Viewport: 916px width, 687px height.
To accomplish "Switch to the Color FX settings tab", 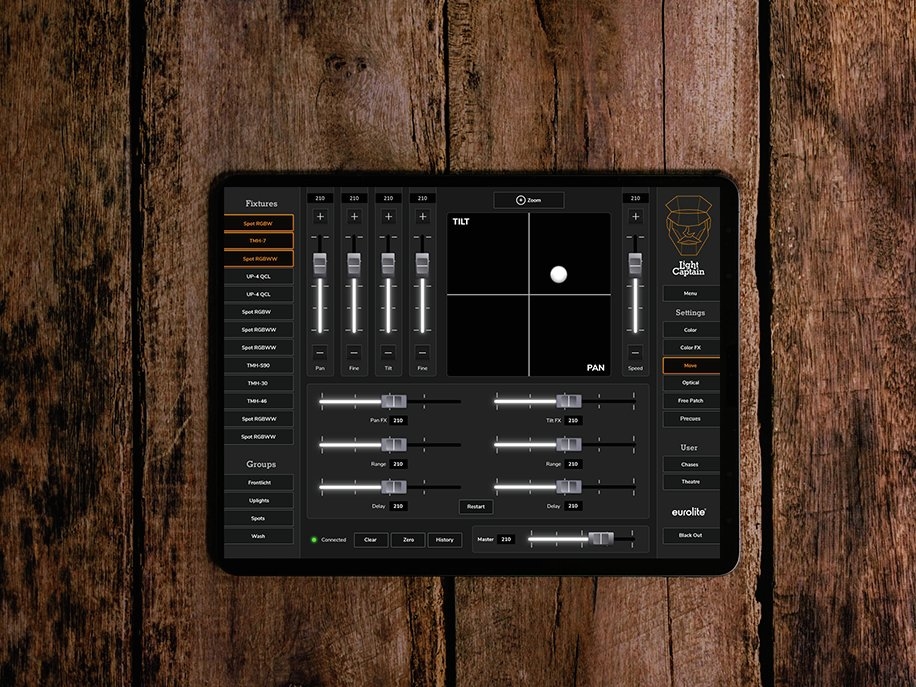I will pos(690,348).
